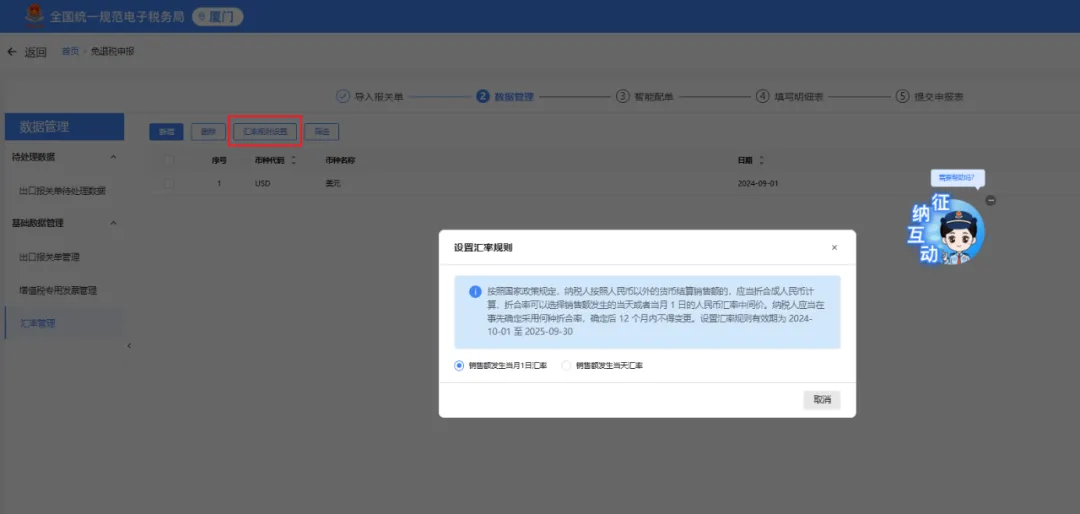Click the back arrow icon beside 返回
Viewport: 1080px width, 514px height.
point(12,52)
